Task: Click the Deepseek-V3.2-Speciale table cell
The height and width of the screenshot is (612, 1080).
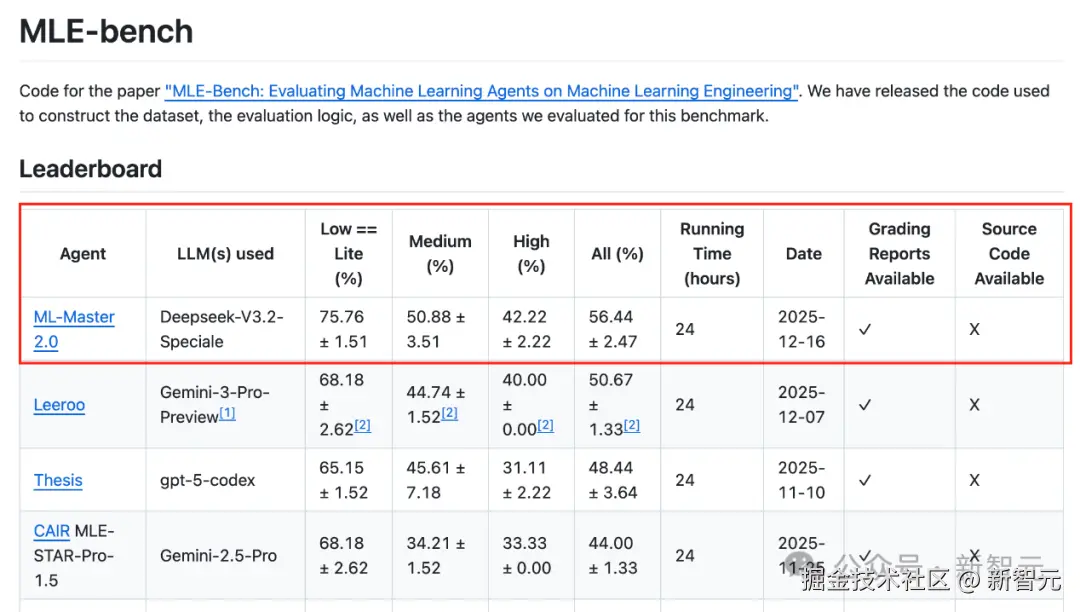Action: point(222,329)
